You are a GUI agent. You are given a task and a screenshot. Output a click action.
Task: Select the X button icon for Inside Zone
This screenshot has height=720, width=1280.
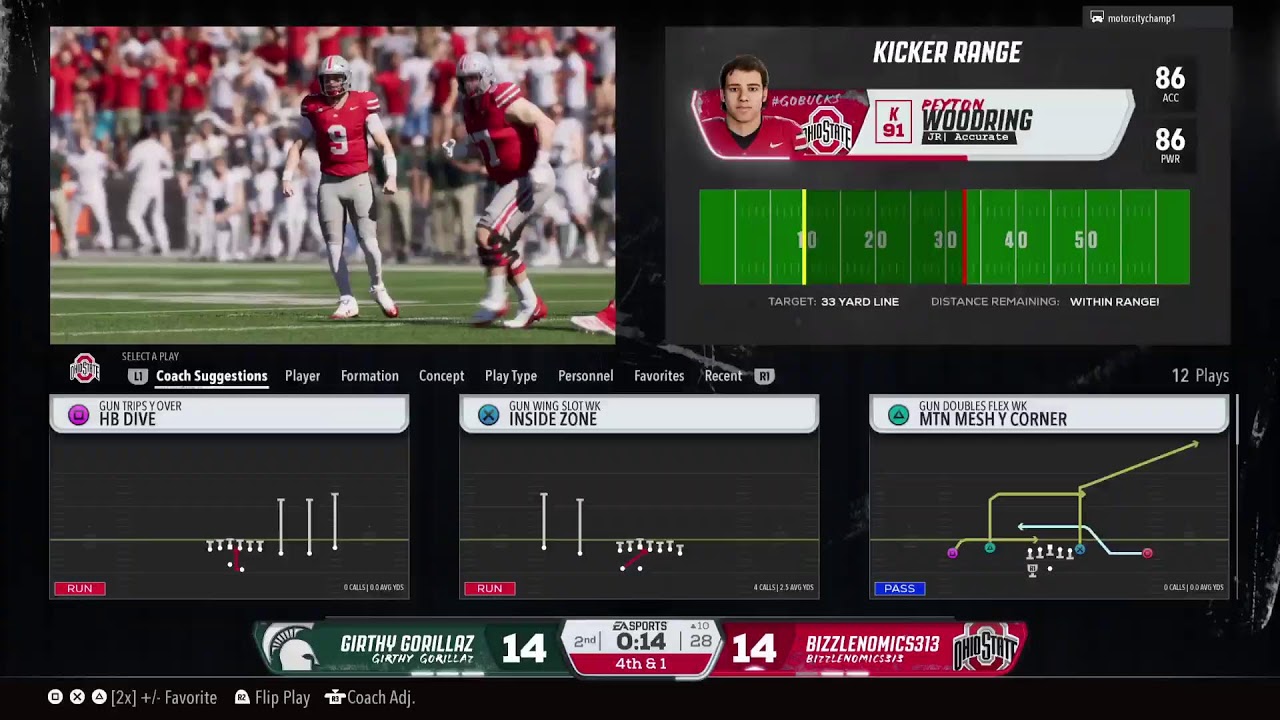[488, 415]
